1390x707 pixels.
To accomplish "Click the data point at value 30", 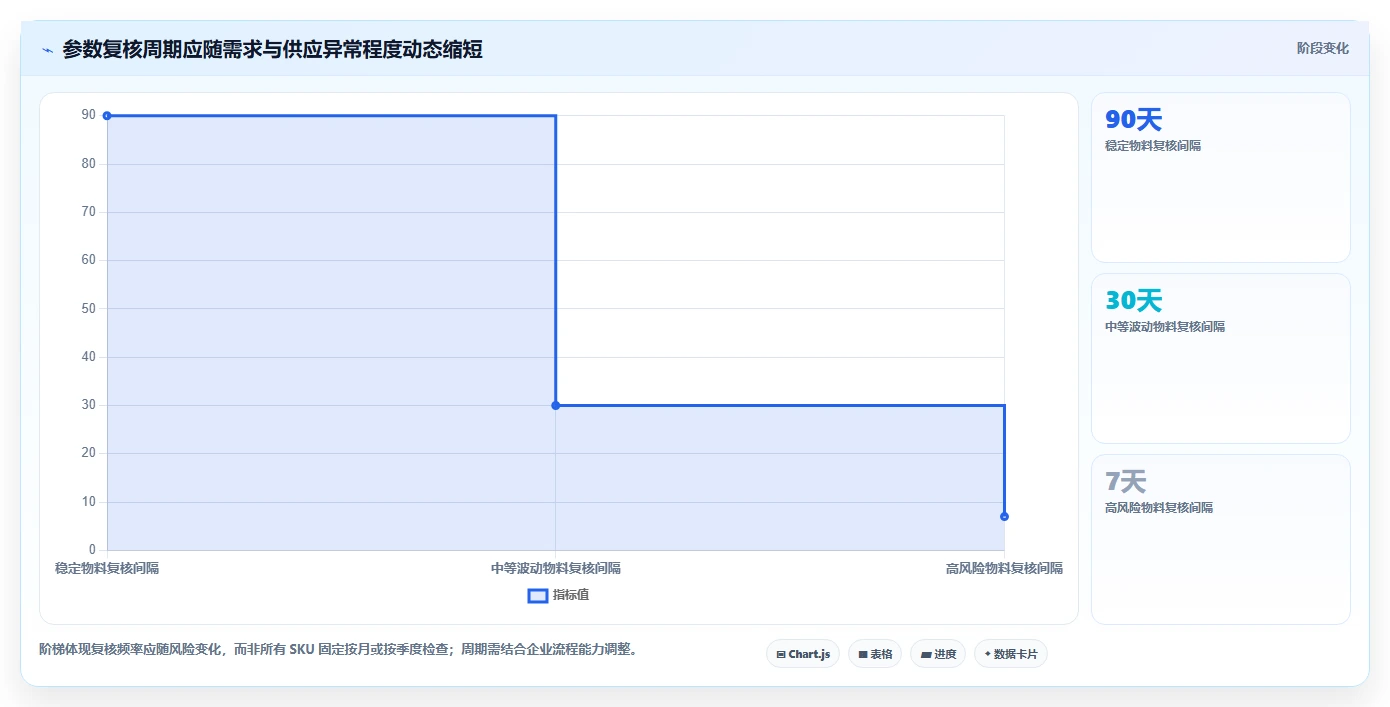I will (556, 405).
